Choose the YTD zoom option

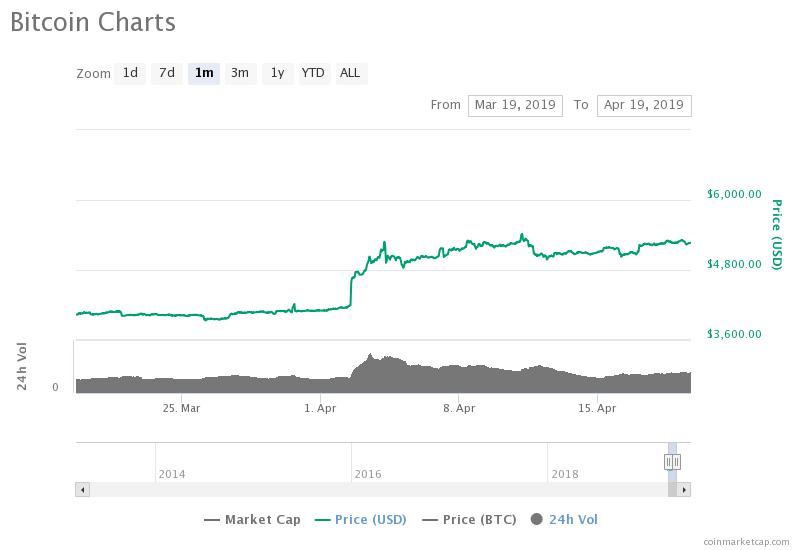pos(313,73)
